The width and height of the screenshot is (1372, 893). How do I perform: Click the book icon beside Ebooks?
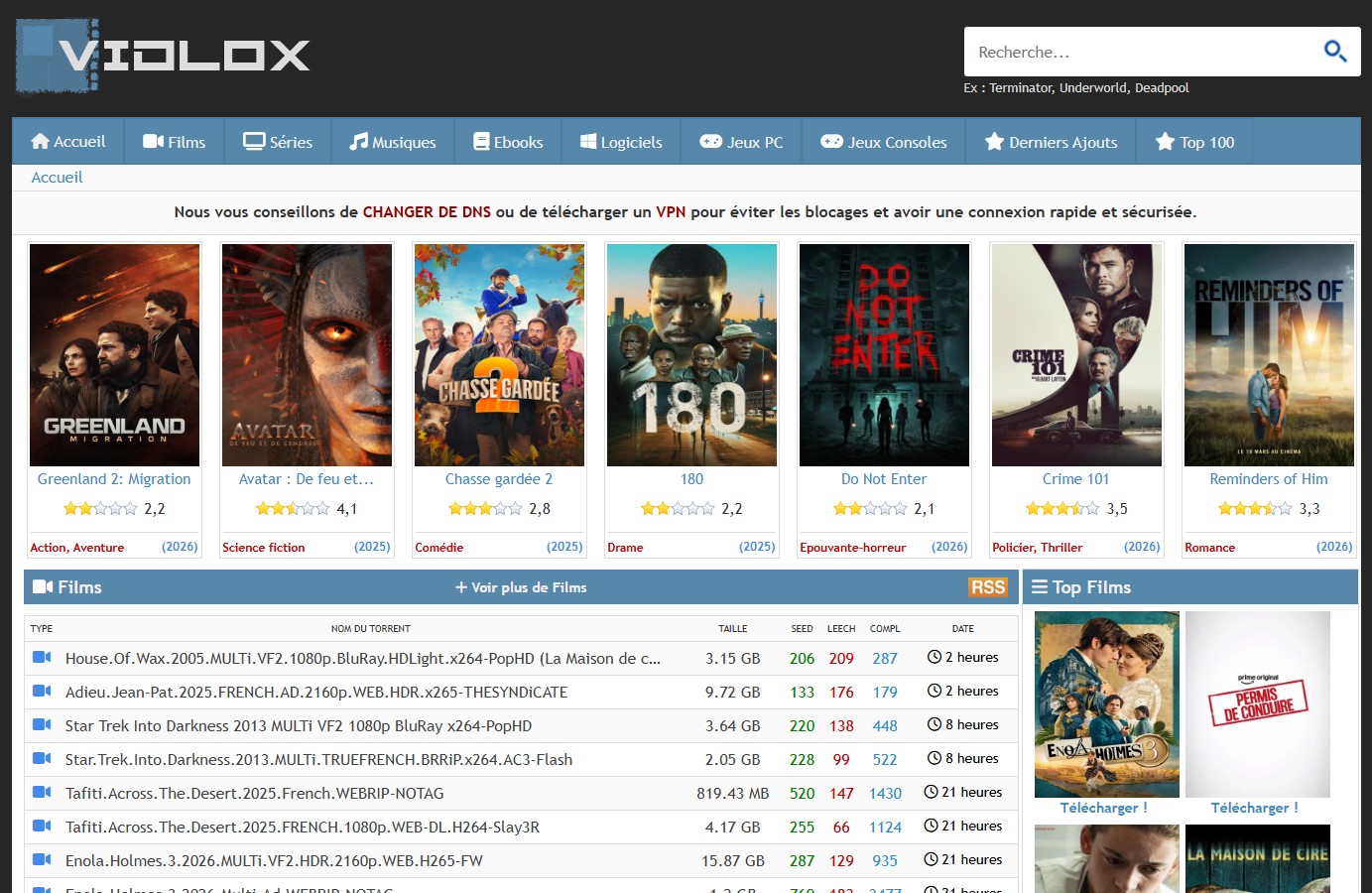481,142
